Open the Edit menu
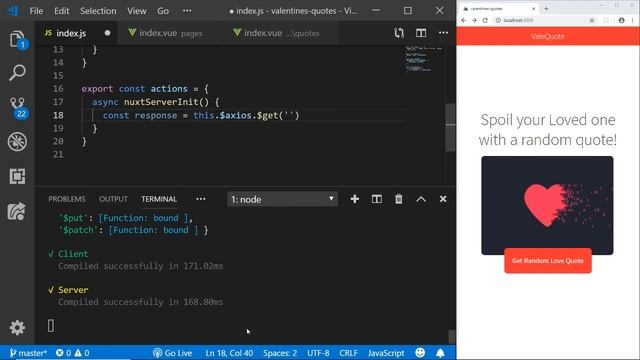Image resolution: width=640 pixels, height=360 pixels. pyautogui.click(x=62, y=11)
